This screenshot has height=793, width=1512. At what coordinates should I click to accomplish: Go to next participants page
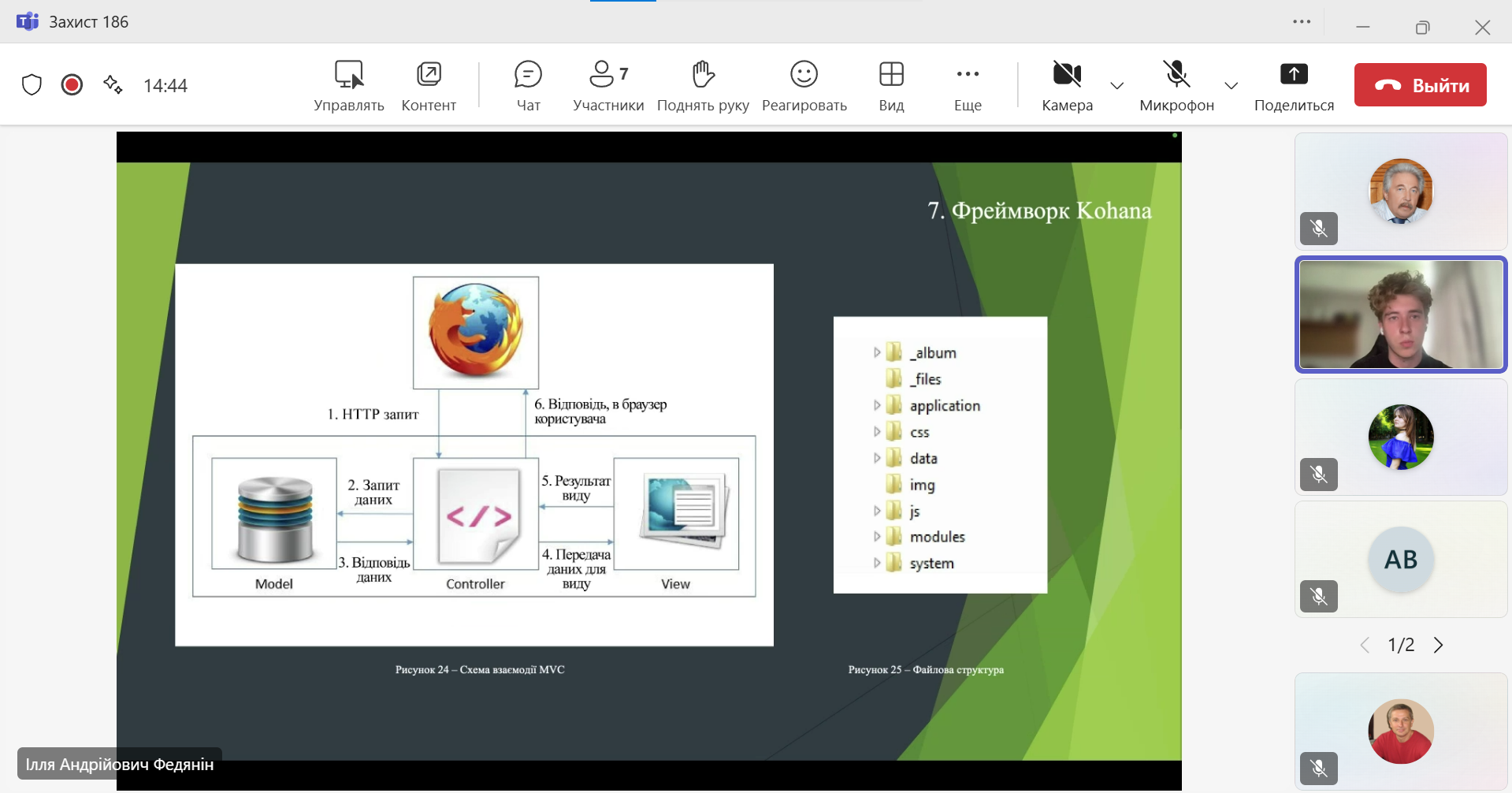pyautogui.click(x=1439, y=645)
